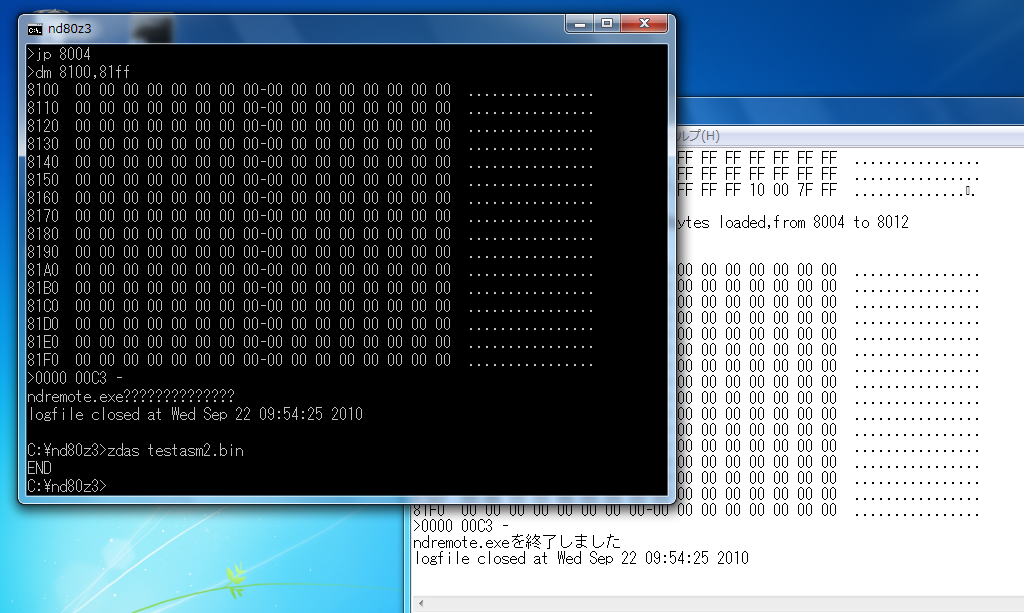Click Notepad's horizontal scrollbar left arrow
Screen dimensions: 1025x613
[420, 604]
